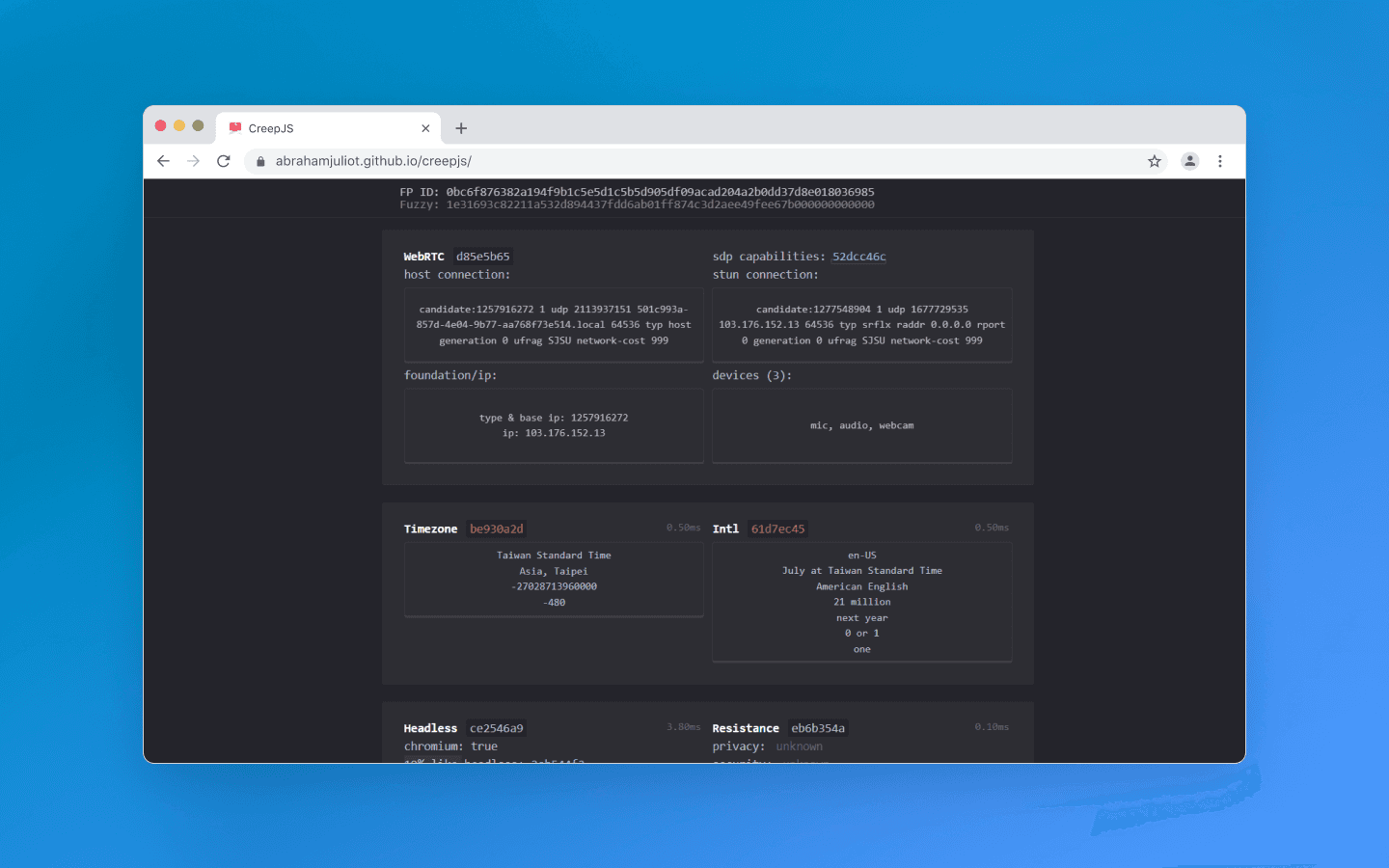
Task: Click the CreepJS favicon on the tab
Action: point(234,127)
